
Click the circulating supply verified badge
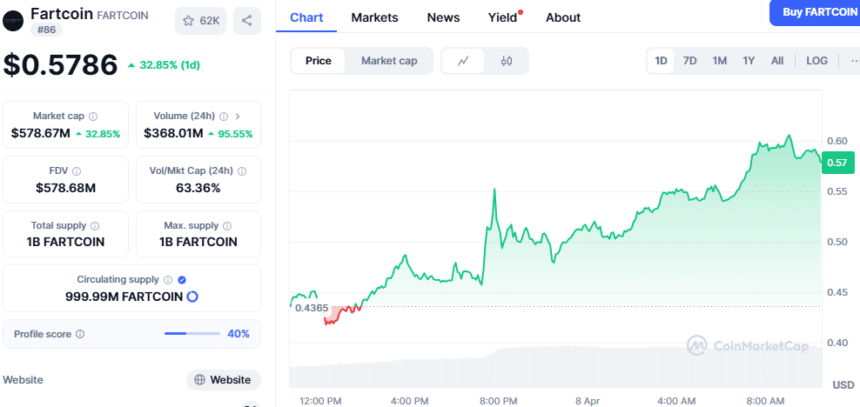pos(181,280)
